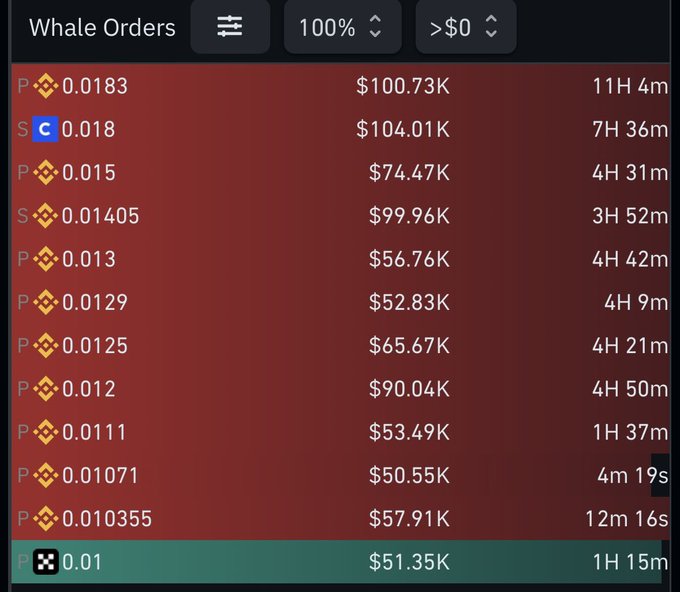Click the 4H 42m order age
The image size is (680, 592).
[631, 259]
